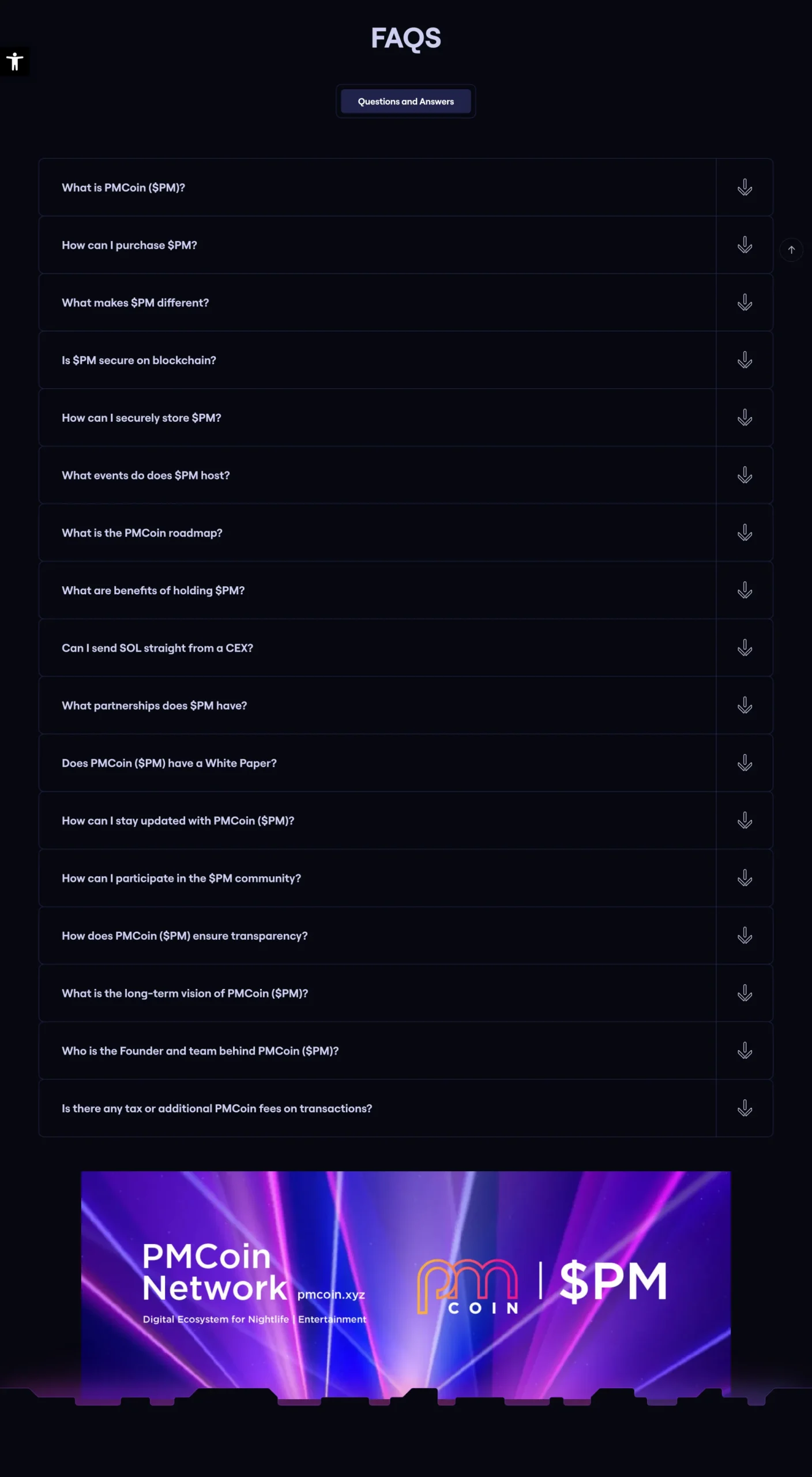Click the scroll-to-top arrow icon
Viewport: 812px width, 1477px height.
(791, 250)
